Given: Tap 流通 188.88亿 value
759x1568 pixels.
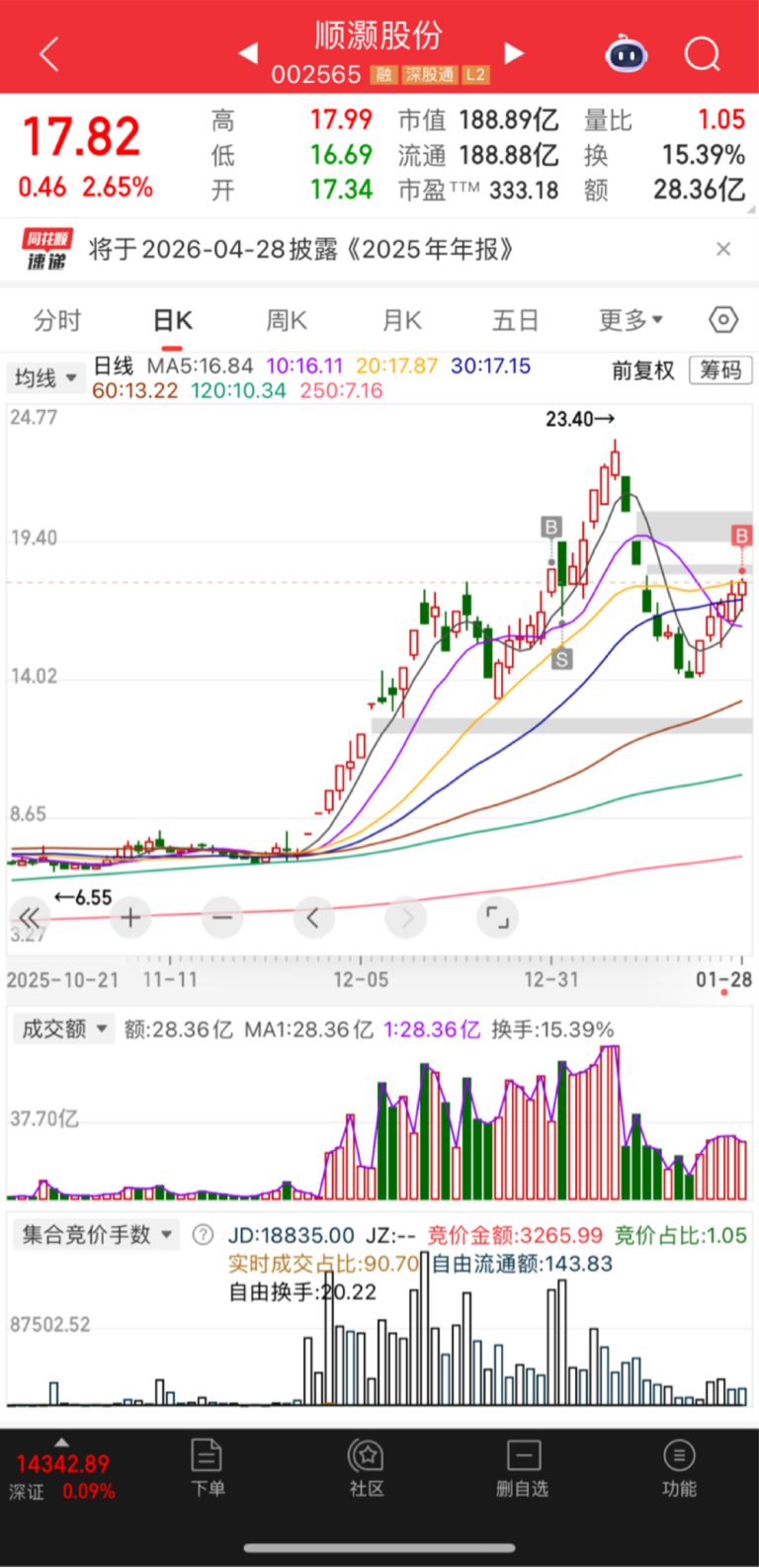Looking at the screenshot, I should pos(478,155).
